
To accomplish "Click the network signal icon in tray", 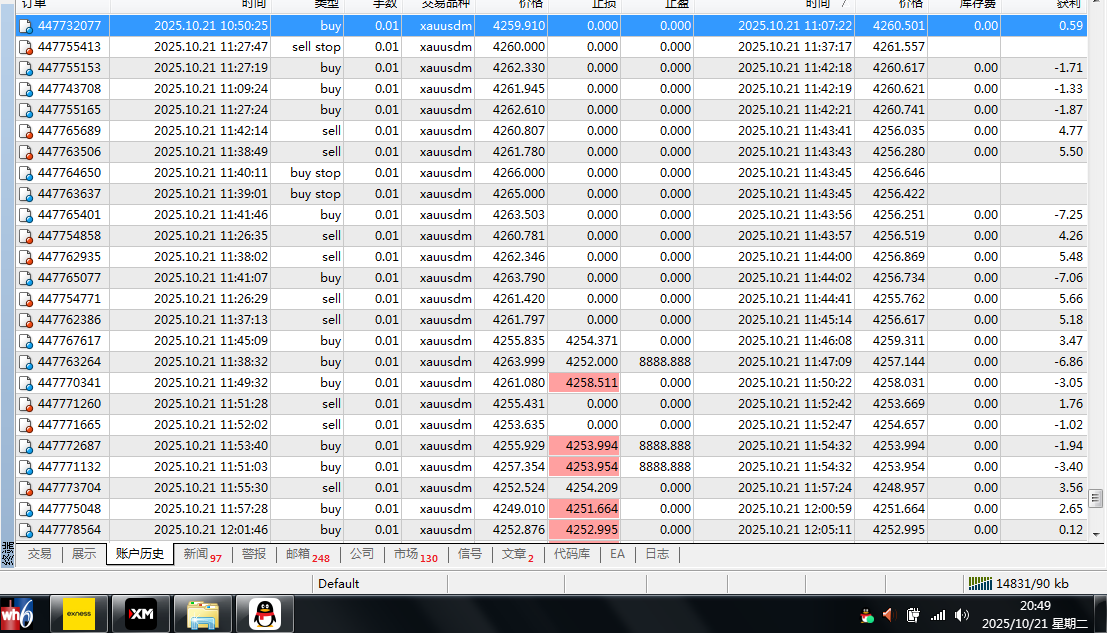I will pos(938,615).
